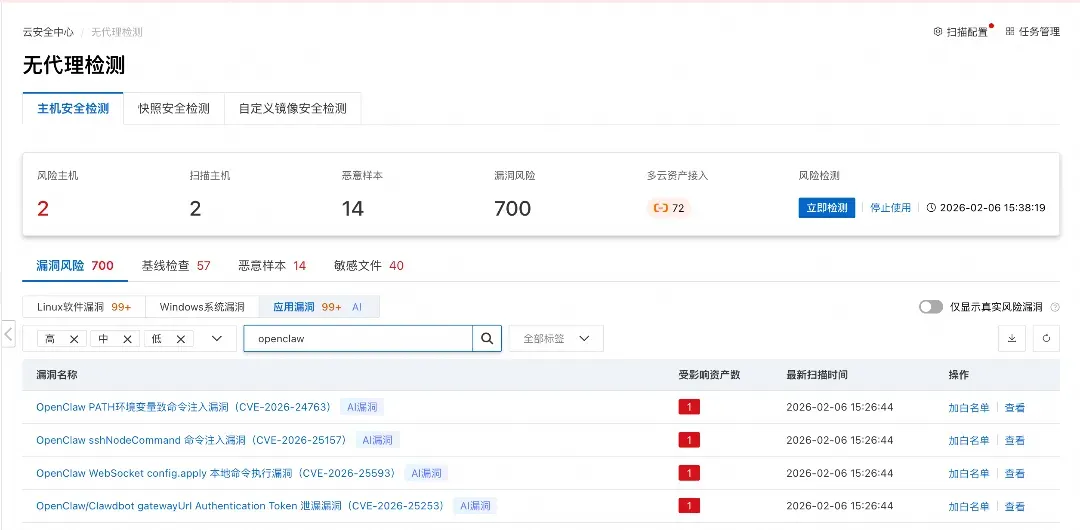The width and height of the screenshot is (1080, 530).
Task: Select 应用漏洞 sub-tab
Action: [319, 307]
